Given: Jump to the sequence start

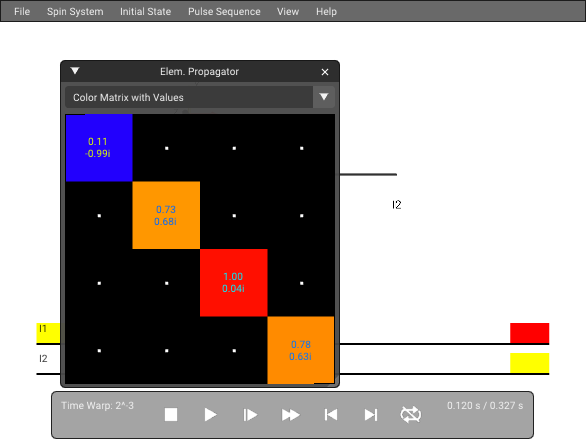Looking at the screenshot, I should [331, 415].
